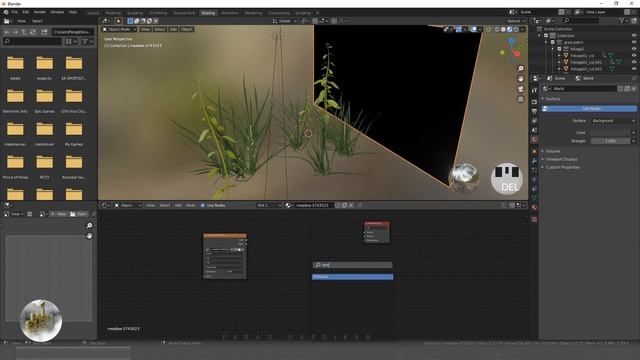Open the Slot 1 material slot dropdown
The width and height of the screenshot is (640, 360).
269,205
